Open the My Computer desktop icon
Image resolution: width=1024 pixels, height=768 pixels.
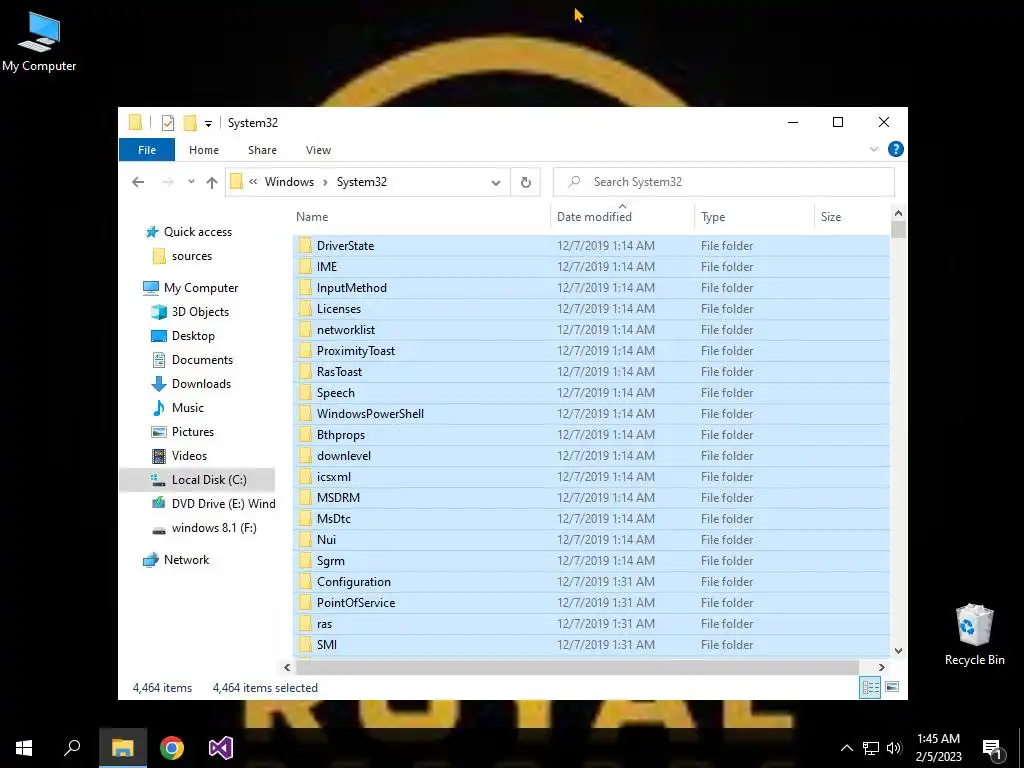(x=39, y=41)
